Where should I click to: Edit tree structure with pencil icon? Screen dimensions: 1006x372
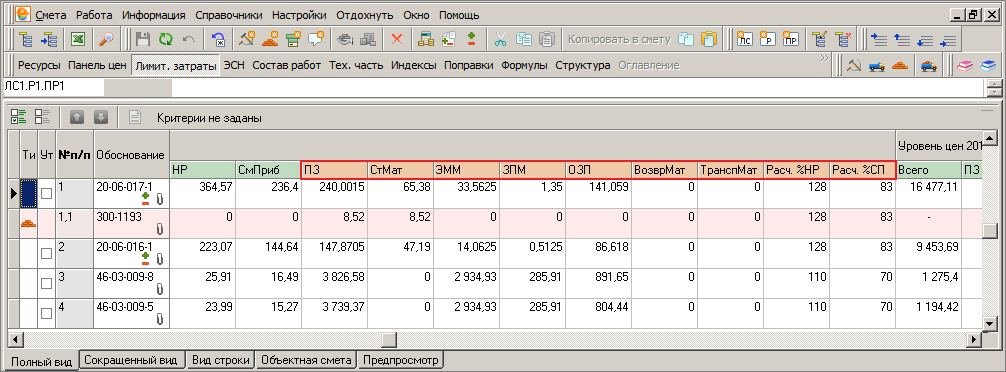(819, 40)
